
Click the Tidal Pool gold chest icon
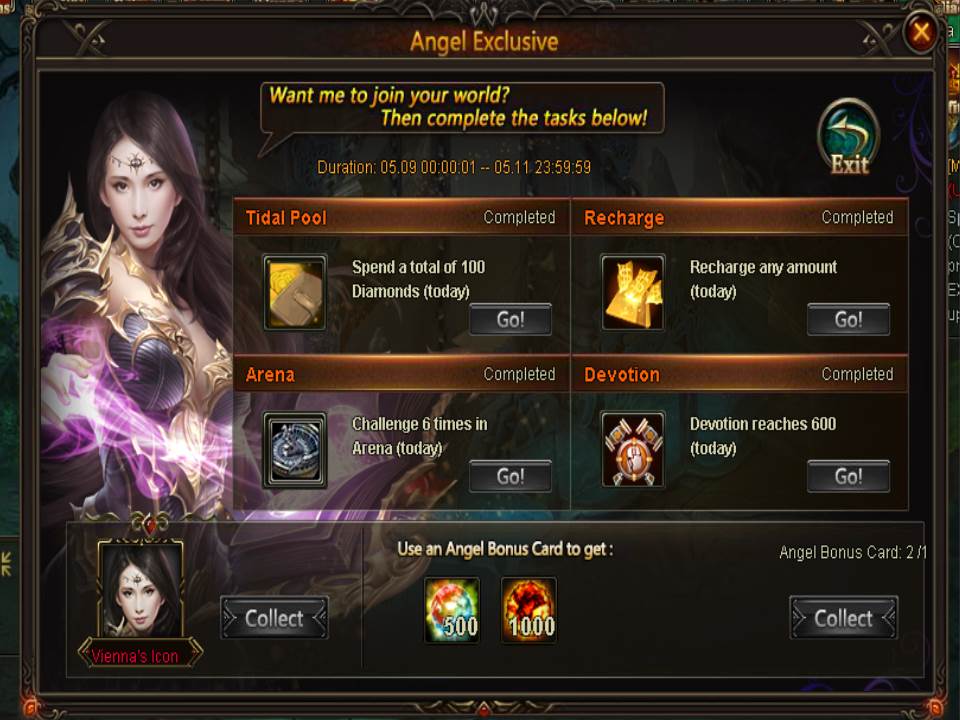point(295,293)
